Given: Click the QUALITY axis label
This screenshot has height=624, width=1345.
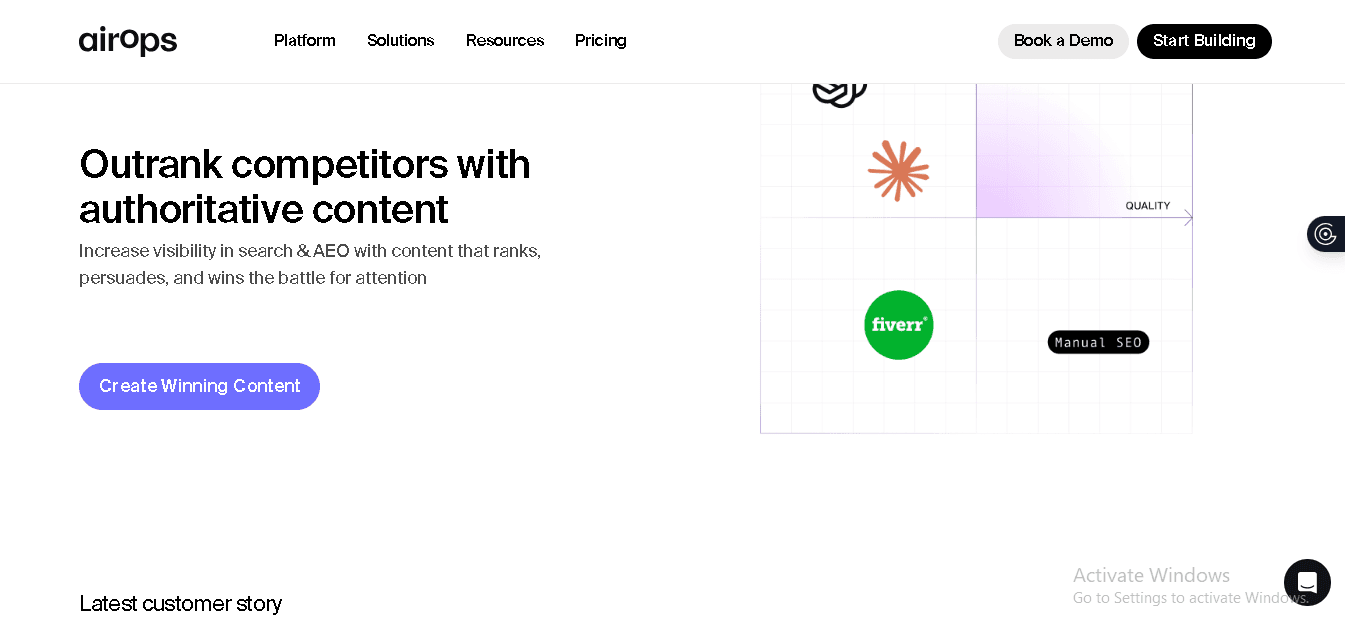Looking at the screenshot, I should click(x=1149, y=205).
